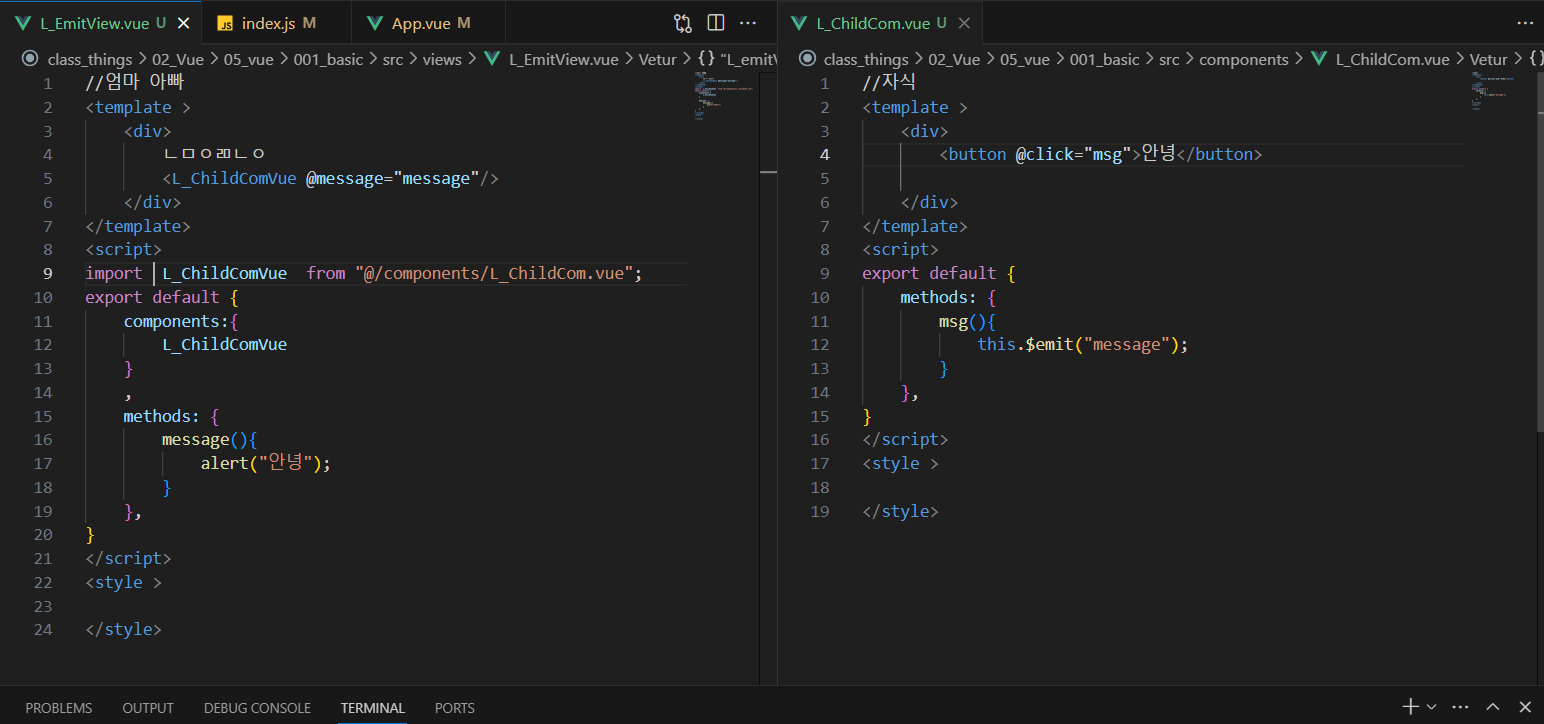Expand 'Vetur' in left breadcrumb
The image size is (1544, 724).
click(657, 59)
